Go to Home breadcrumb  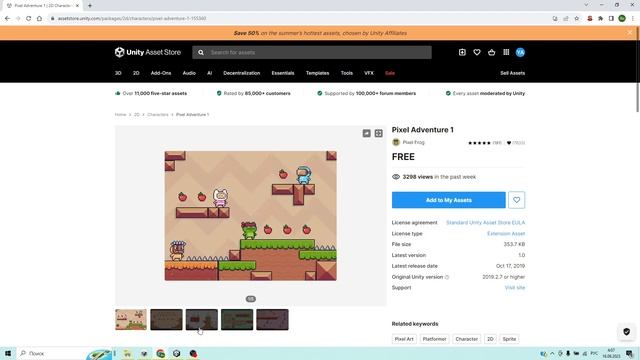coord(120,115)
